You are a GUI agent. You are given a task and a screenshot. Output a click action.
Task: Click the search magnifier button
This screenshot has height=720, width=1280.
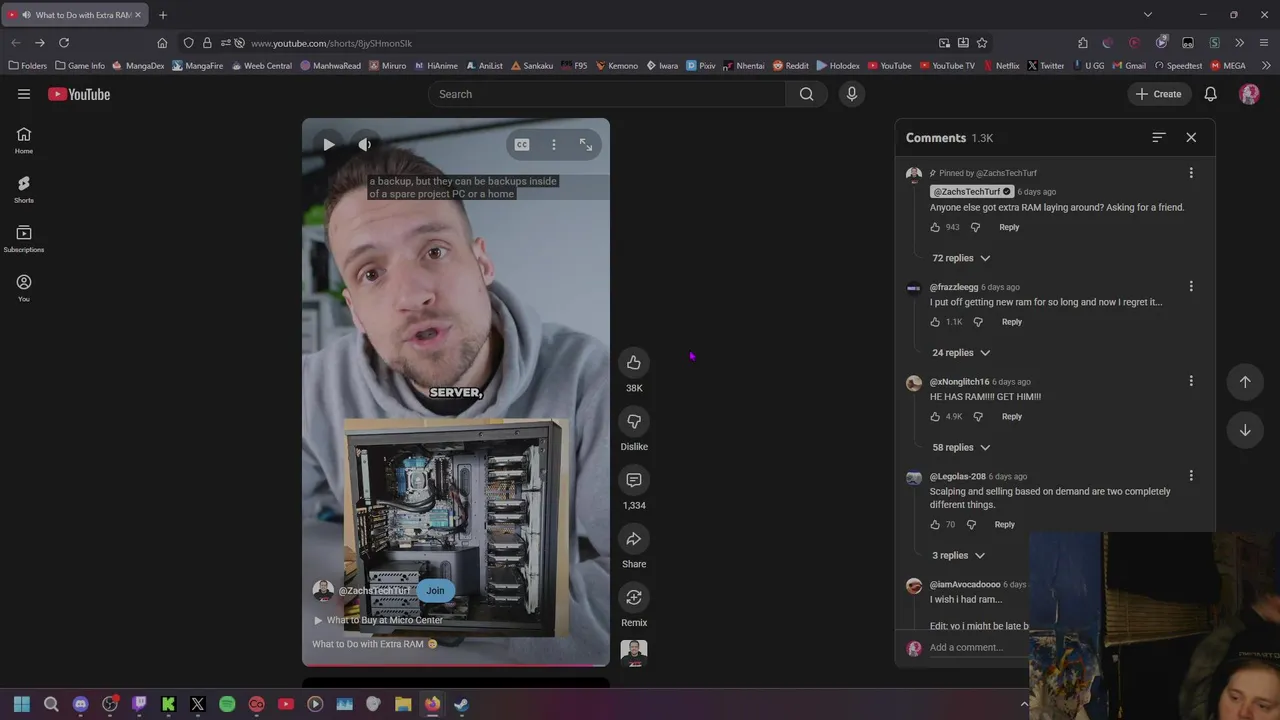[806, 94]
